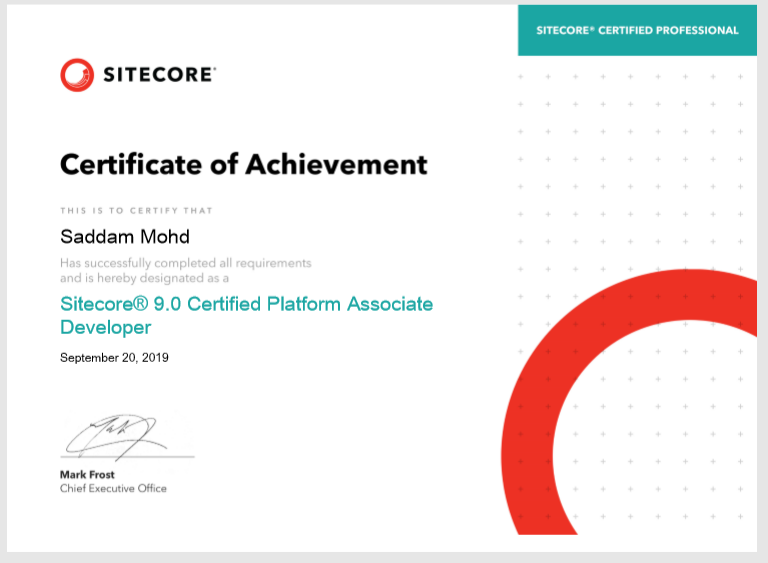The height and width of the screenshot is (563, 768).
Task: Select the date September 20, 2019
Action: (114, 358)
